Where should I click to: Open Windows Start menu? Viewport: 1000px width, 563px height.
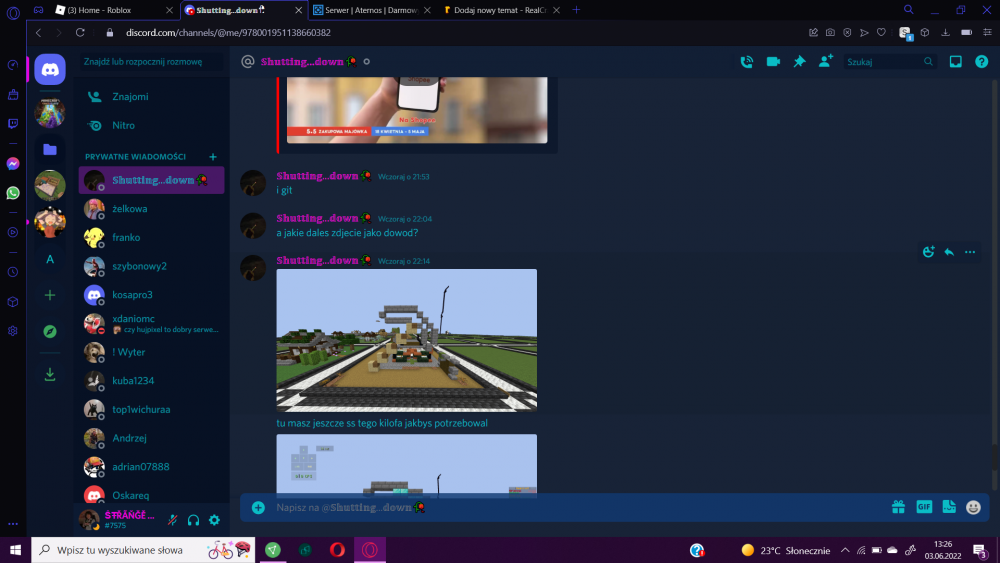[15, 550]
